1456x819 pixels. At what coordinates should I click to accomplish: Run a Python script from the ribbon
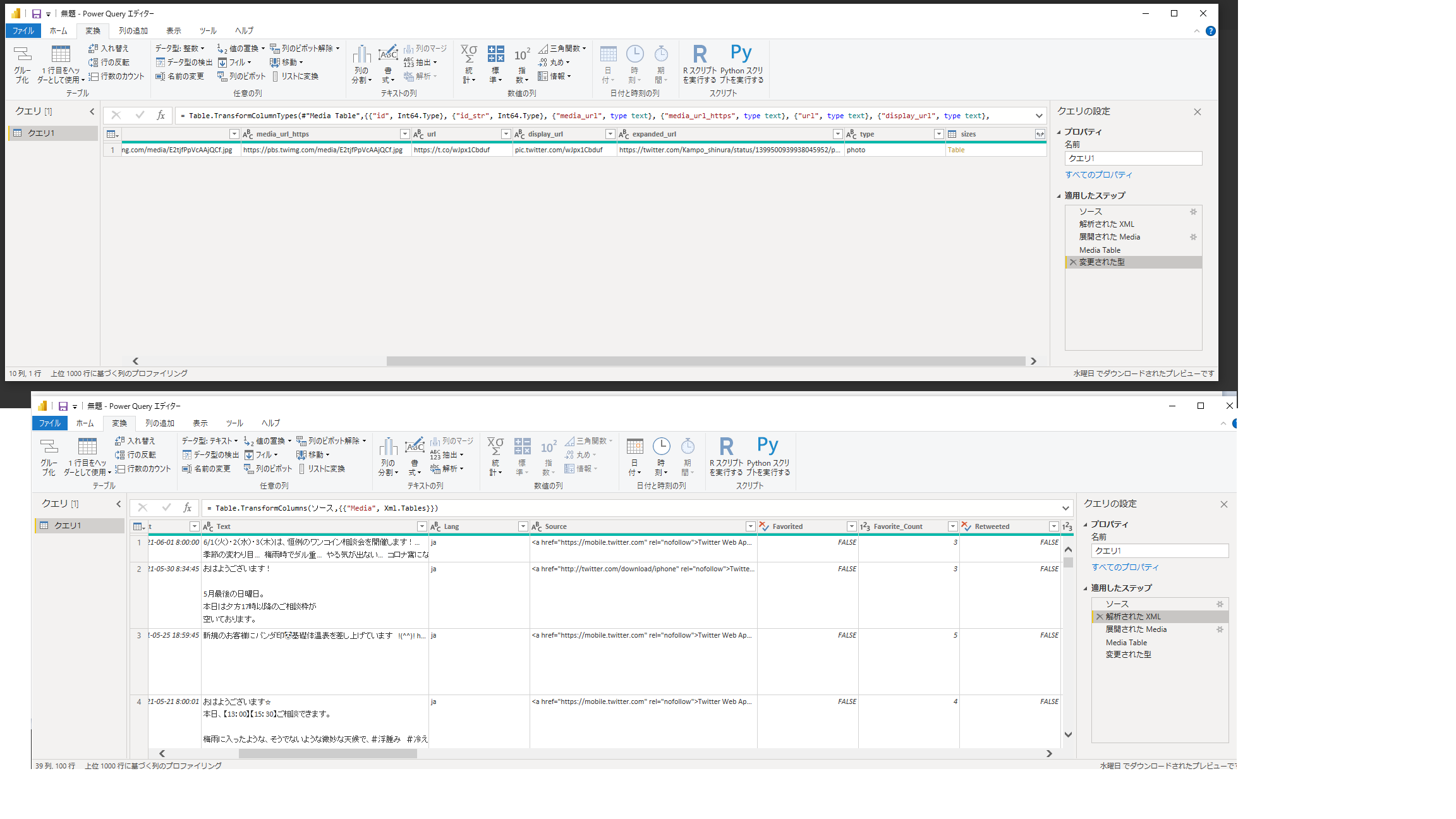click(741, 63)
